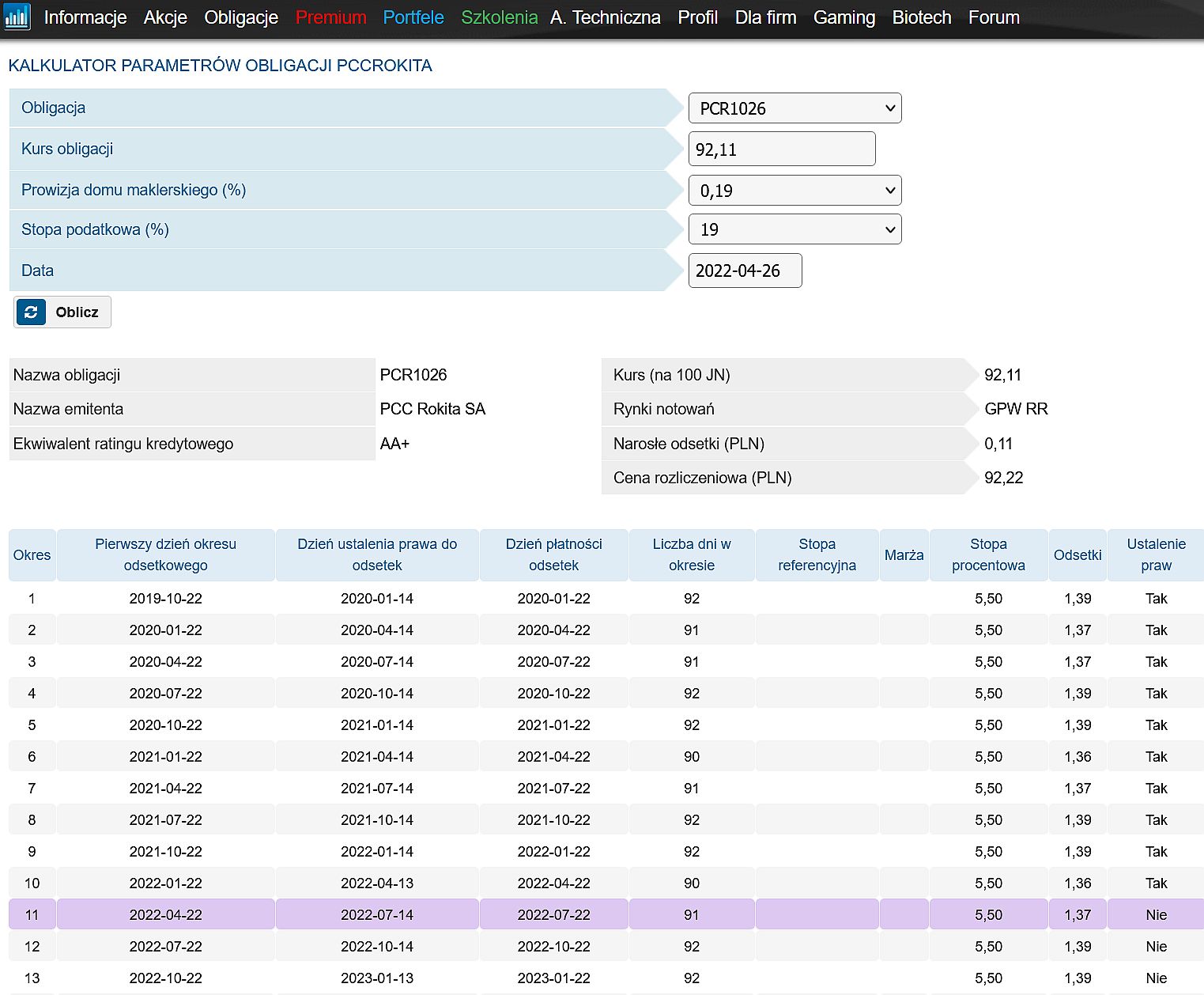Click the Data input field 2022-04-26
Image resolution: width=1204 pixels, height=995 pixels.
point(745,271)
